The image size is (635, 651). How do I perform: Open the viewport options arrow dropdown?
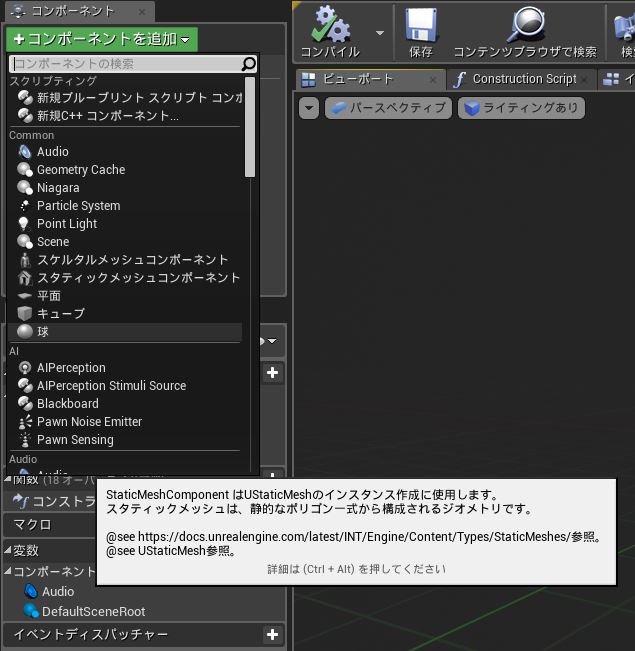click(309, 108)
